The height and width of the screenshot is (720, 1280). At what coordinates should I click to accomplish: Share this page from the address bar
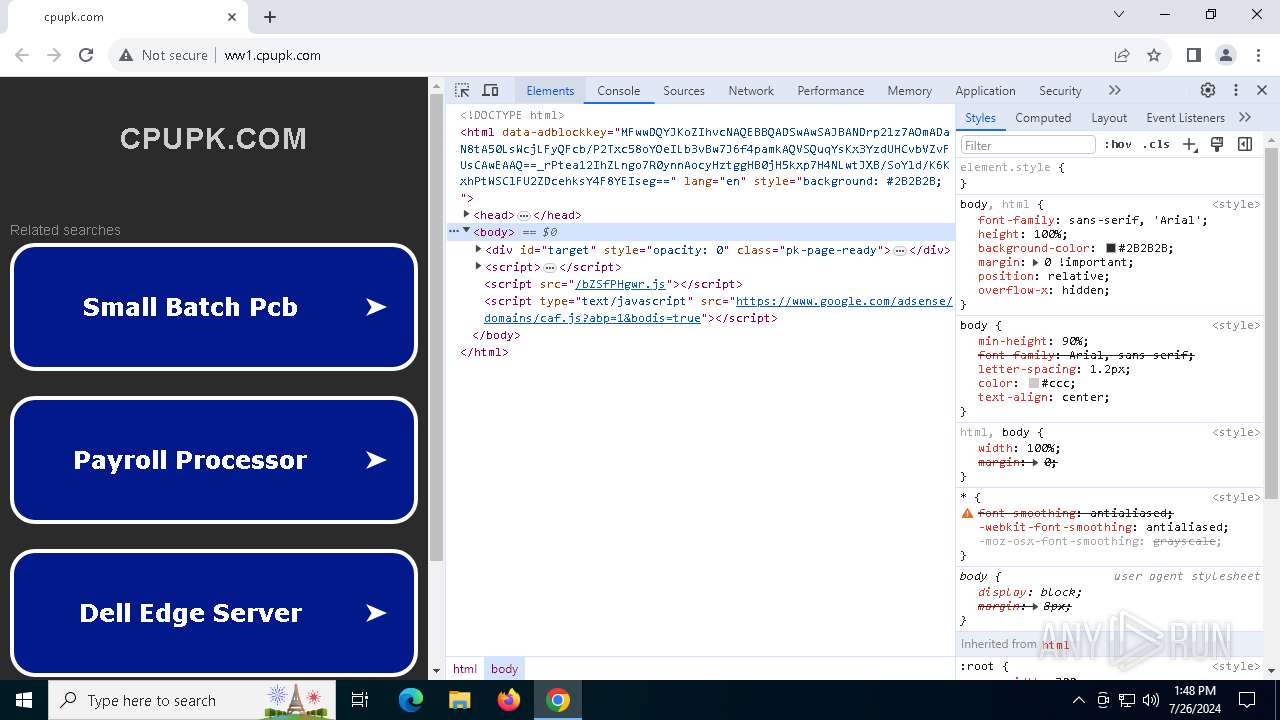coord(1122,55)
